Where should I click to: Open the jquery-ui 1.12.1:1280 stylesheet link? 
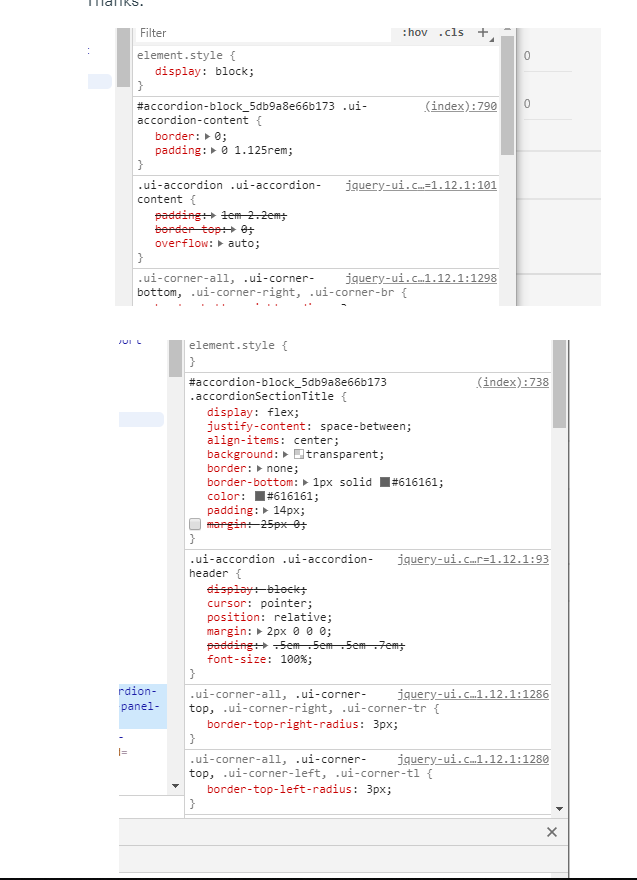coord(472,759)
